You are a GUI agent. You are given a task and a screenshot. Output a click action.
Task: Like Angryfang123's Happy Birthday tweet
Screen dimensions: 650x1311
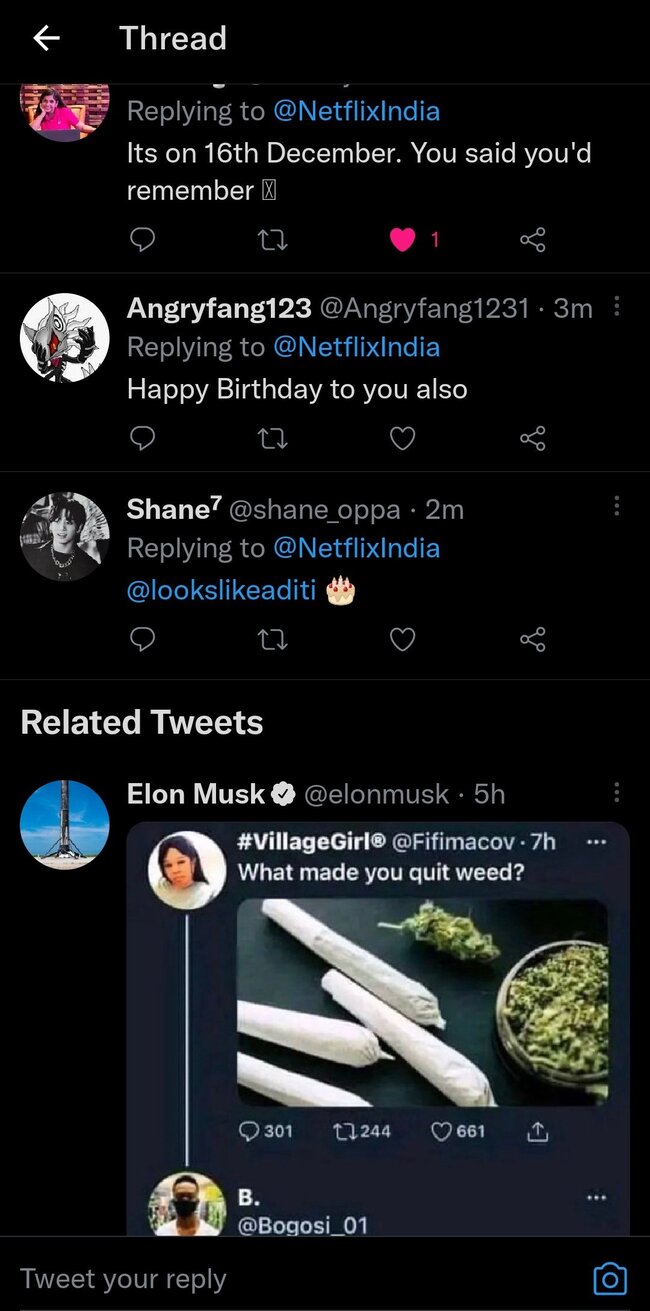(402, 438)
